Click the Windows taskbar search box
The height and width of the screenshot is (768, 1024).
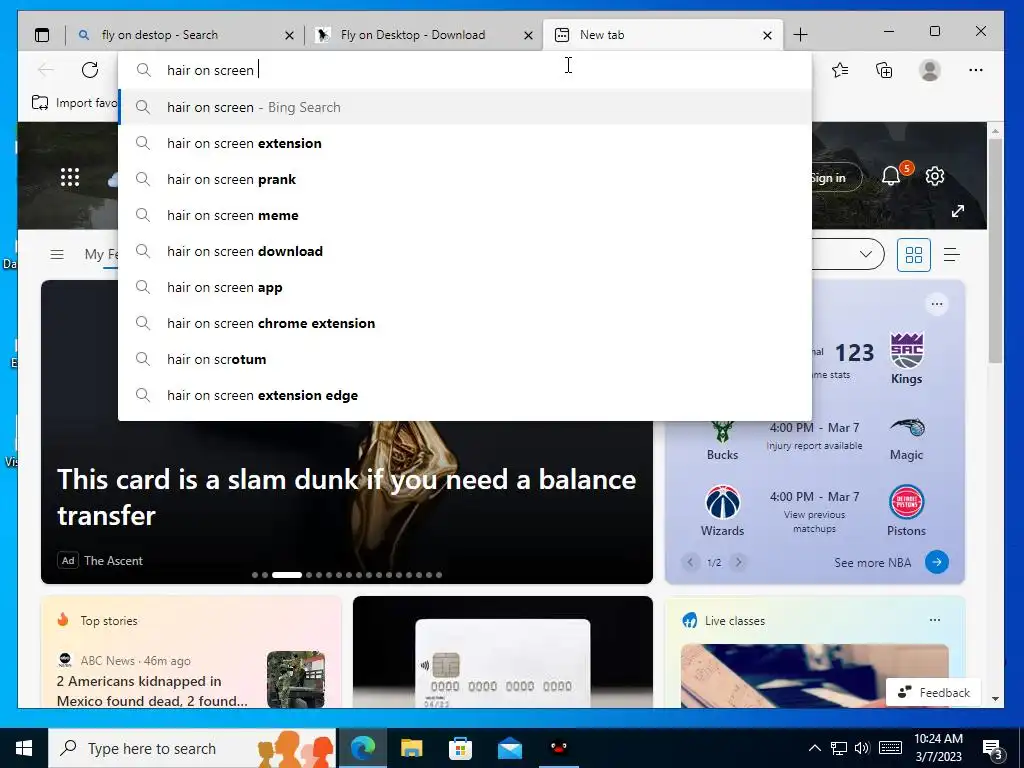point(193,748)
